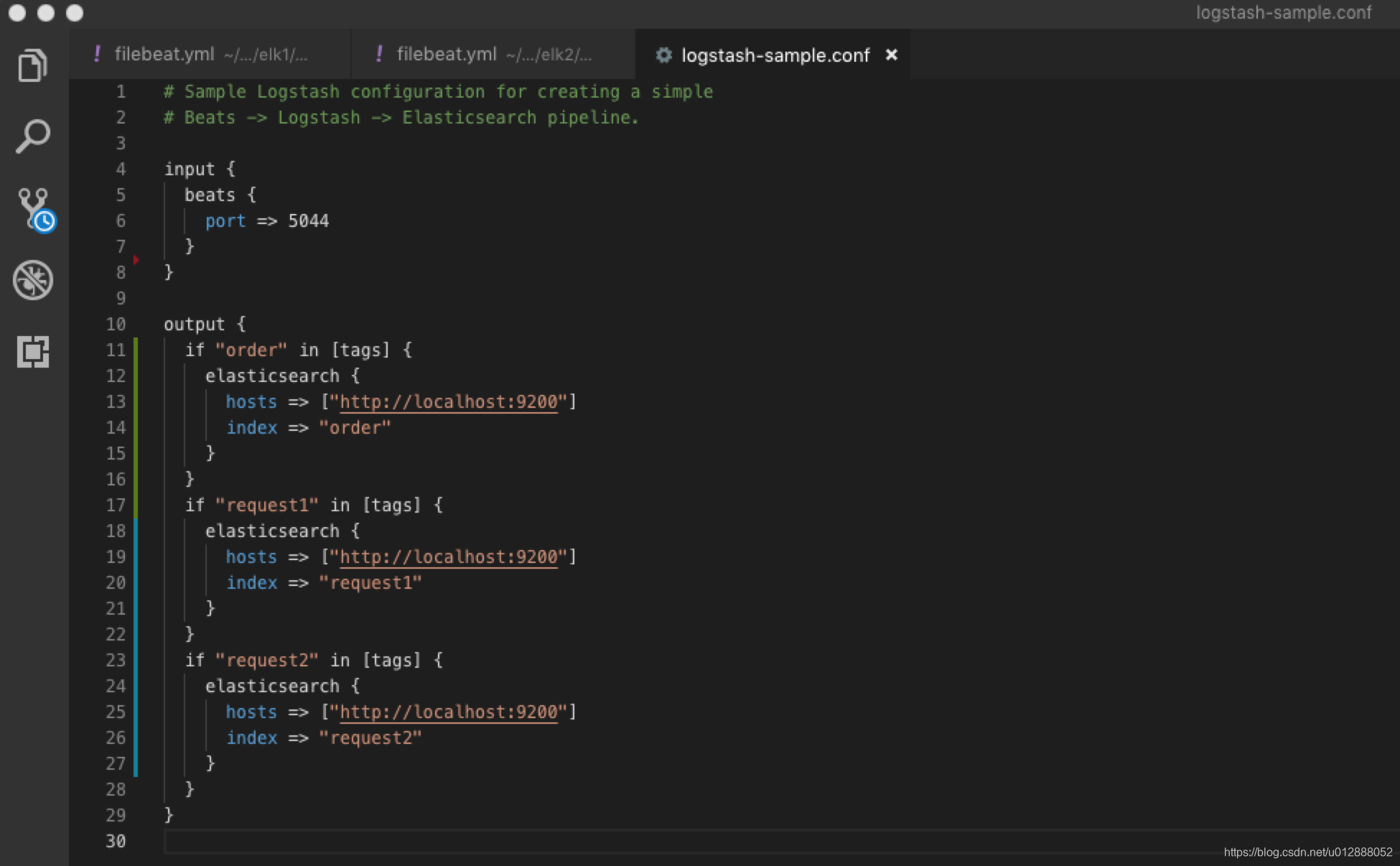Click the word 'input' on line 4
Viewport: 1400px width, 866px height.
(x=190, y=169)
